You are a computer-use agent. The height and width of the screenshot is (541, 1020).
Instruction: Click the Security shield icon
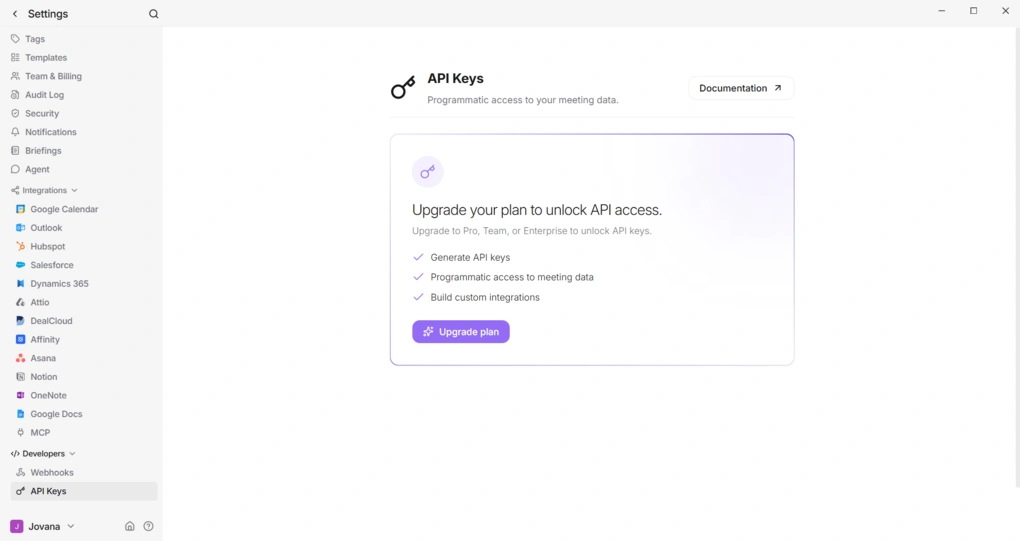click(15, 113)
